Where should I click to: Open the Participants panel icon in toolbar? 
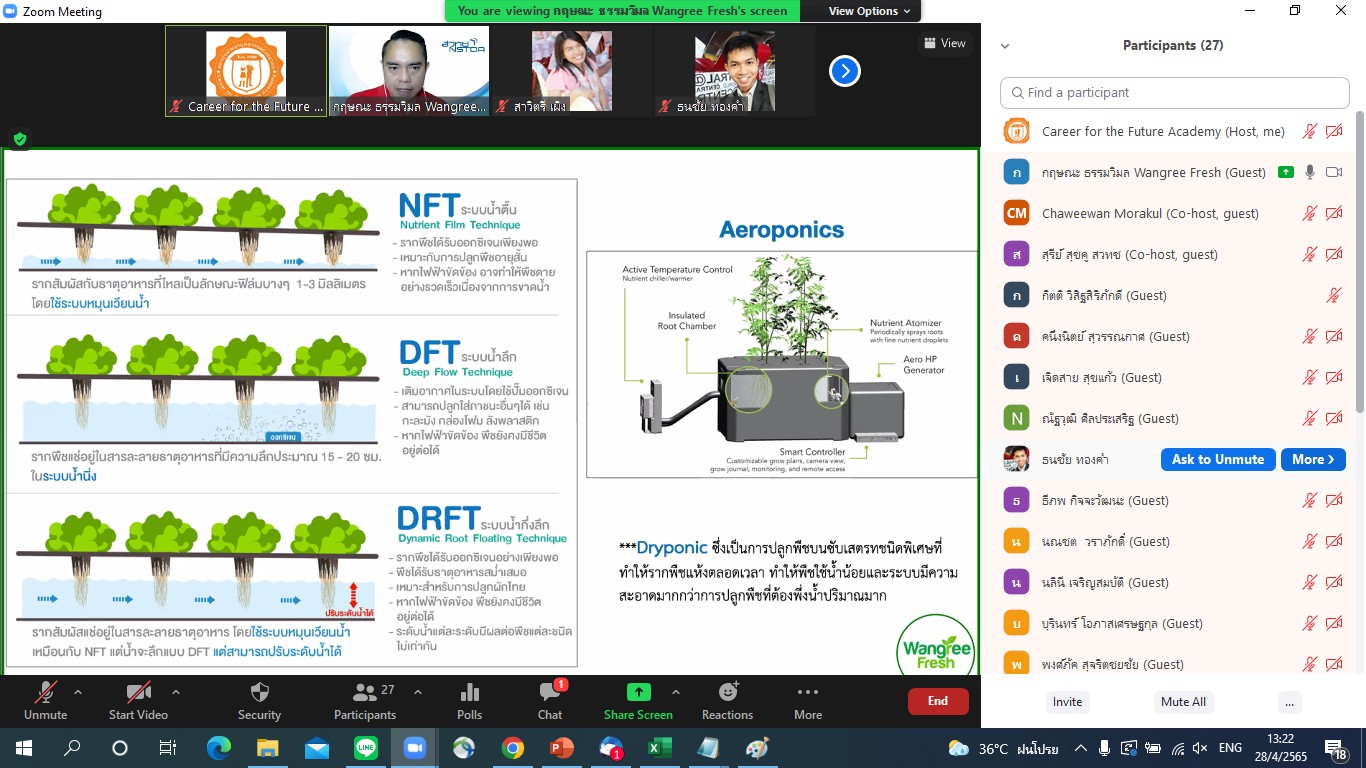(x=365, y=692)
